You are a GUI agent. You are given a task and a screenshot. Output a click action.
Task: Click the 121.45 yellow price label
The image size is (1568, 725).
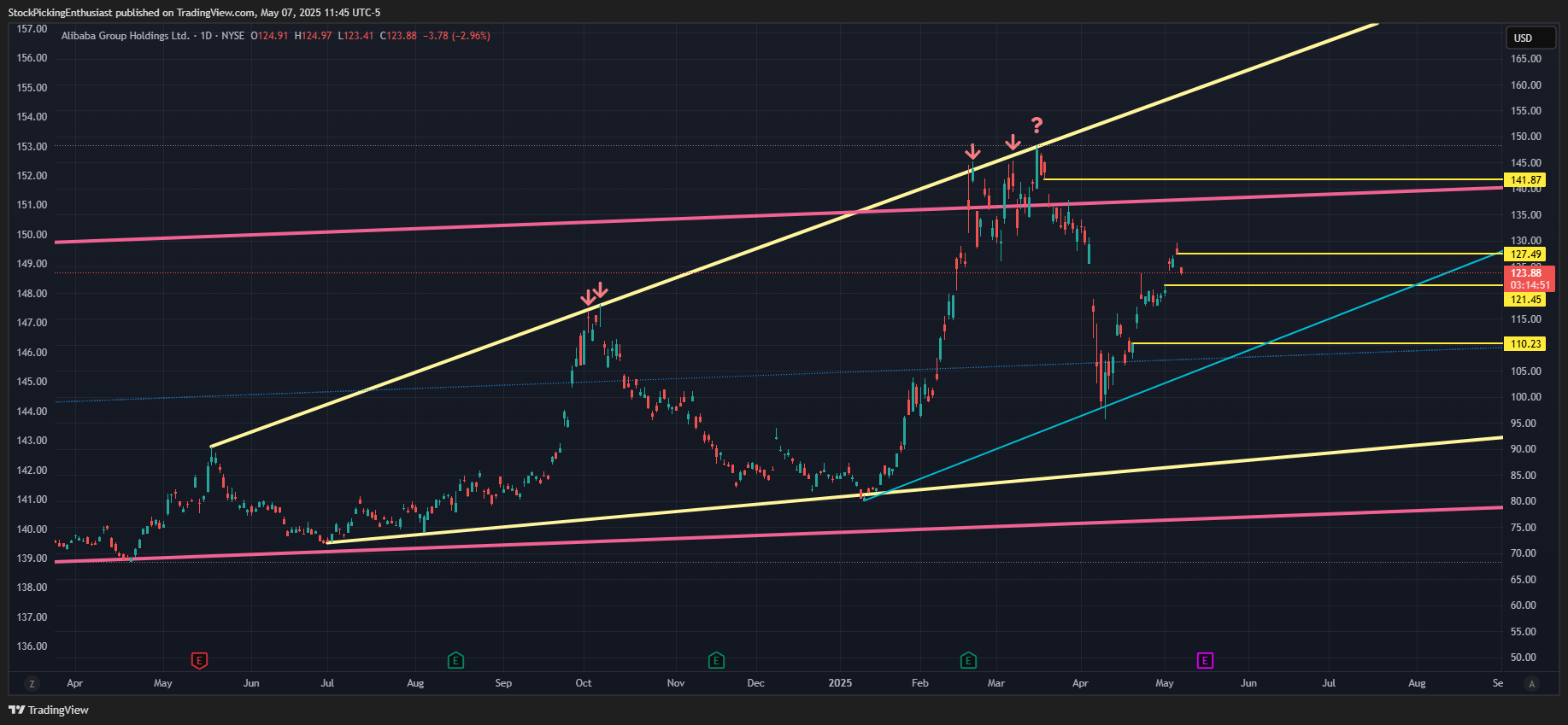pos(1525,300)
